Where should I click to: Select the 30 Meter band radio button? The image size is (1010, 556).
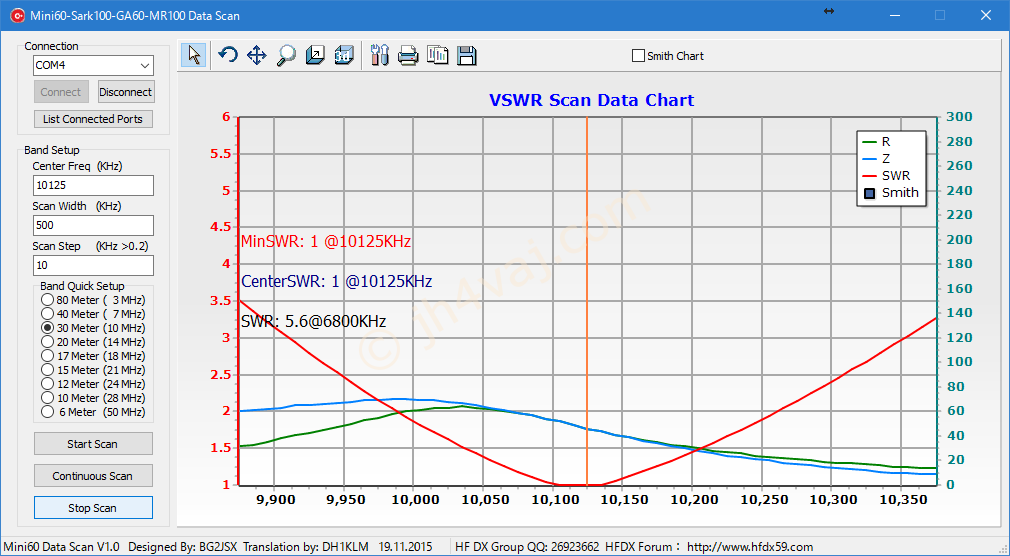click(47, 328)
